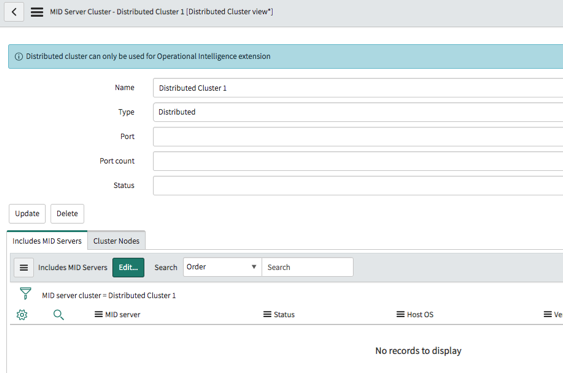Open Host OS column menu icon
Screen dimensions: 563x373
(x=400, y=314)
